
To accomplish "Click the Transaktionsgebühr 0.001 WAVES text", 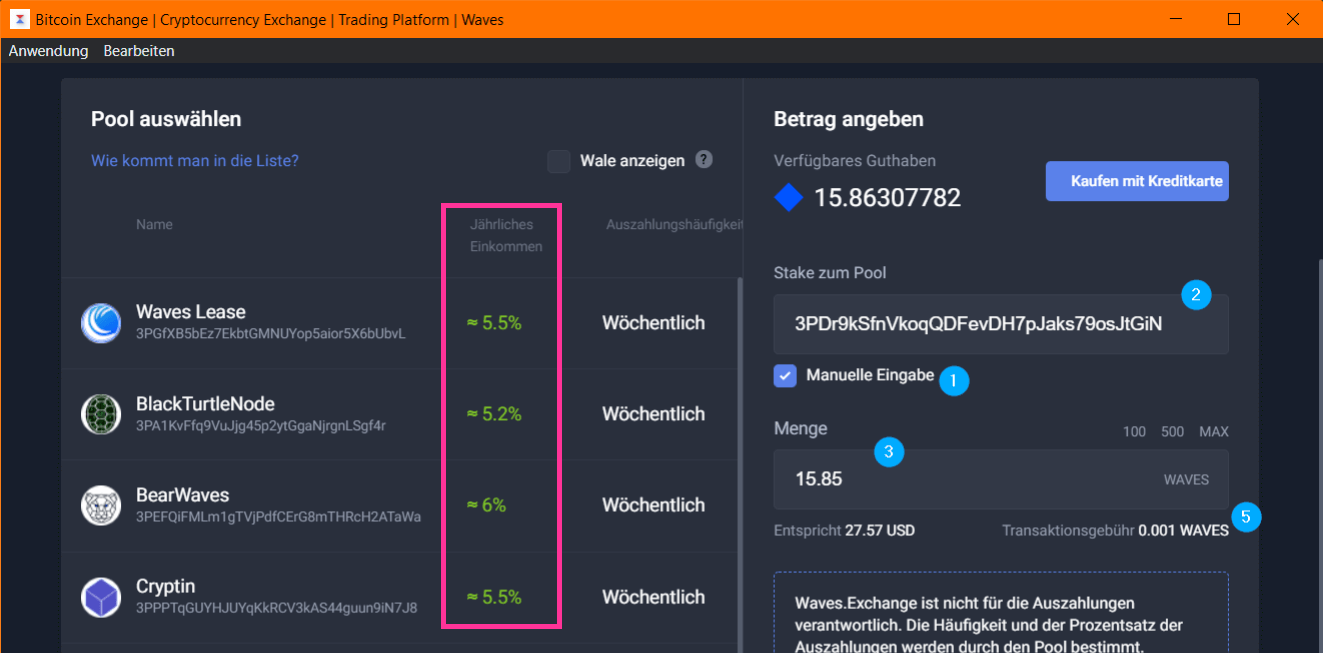I will 1115,530.
